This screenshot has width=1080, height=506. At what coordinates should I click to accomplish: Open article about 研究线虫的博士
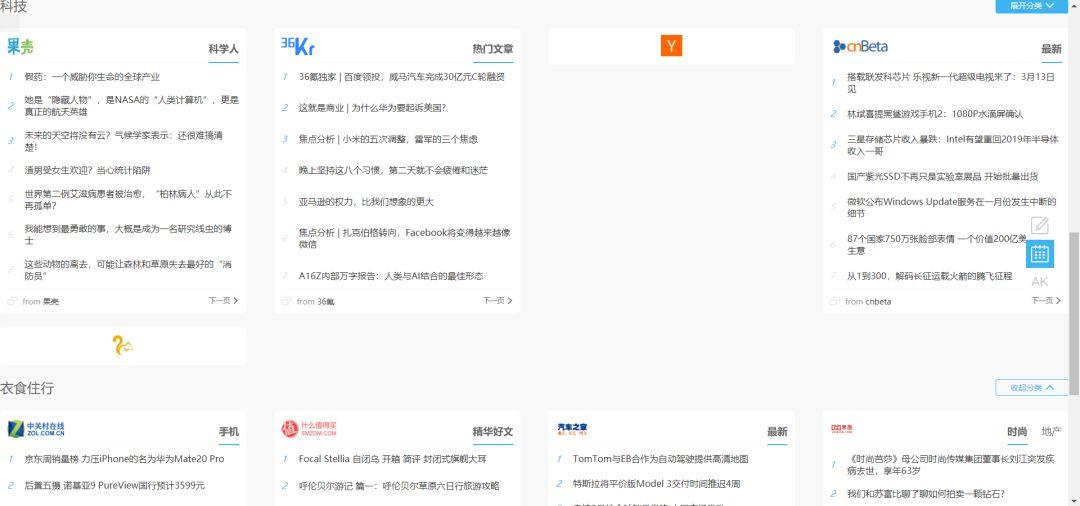click(x=128, y=235)
